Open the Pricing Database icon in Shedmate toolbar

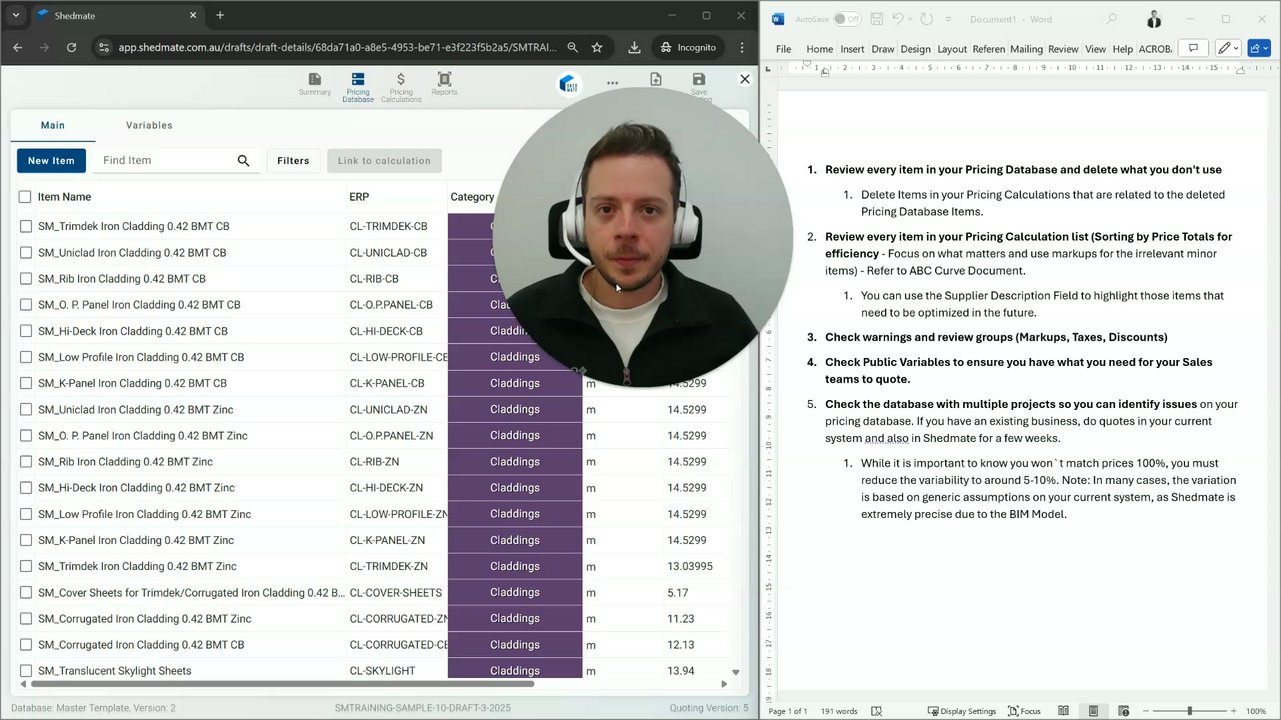[x=357, y=87]
